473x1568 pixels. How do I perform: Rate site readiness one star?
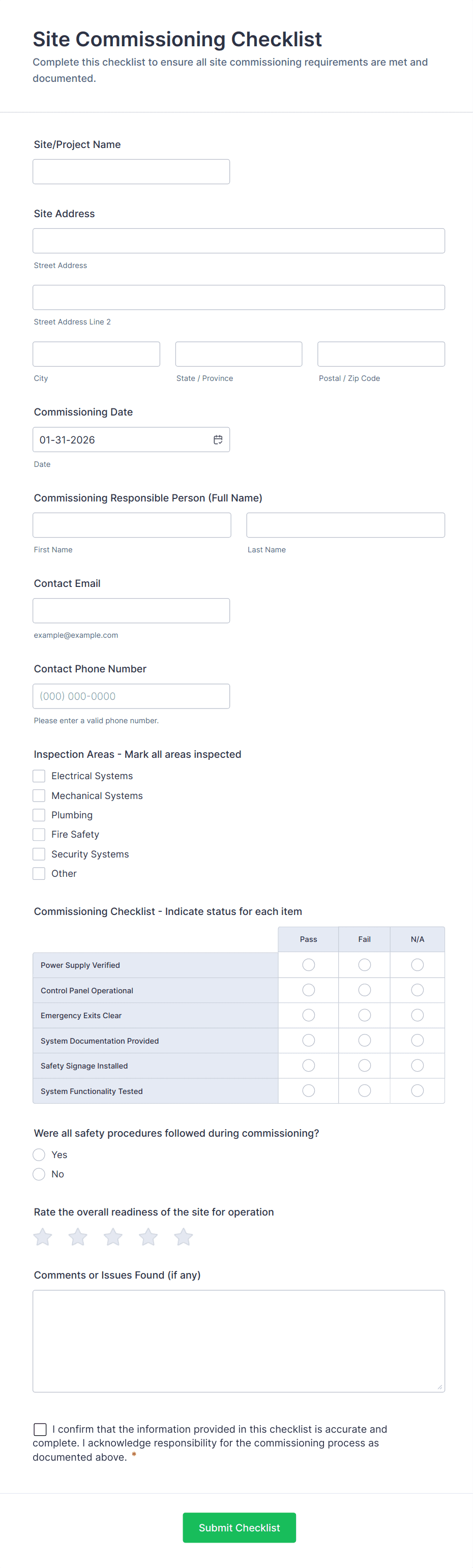[43, 1237]
